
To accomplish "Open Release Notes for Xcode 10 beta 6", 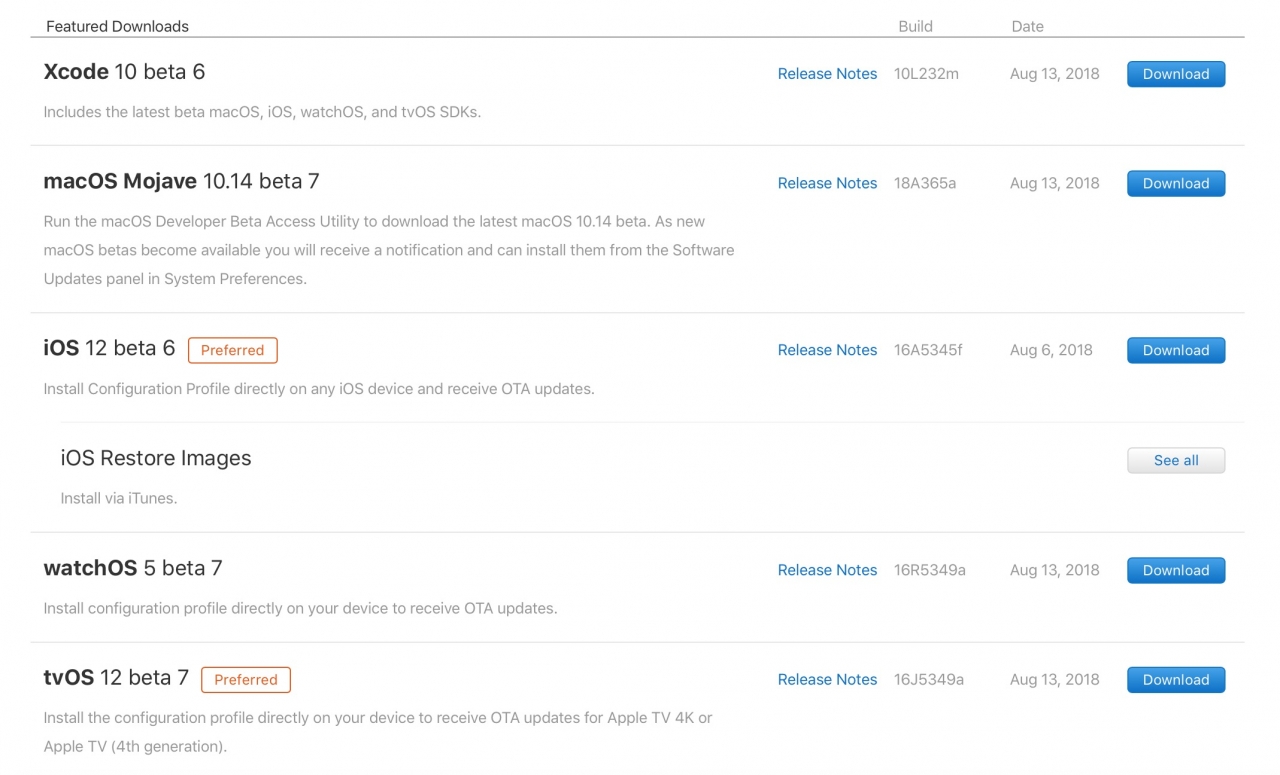I will 827,73.
